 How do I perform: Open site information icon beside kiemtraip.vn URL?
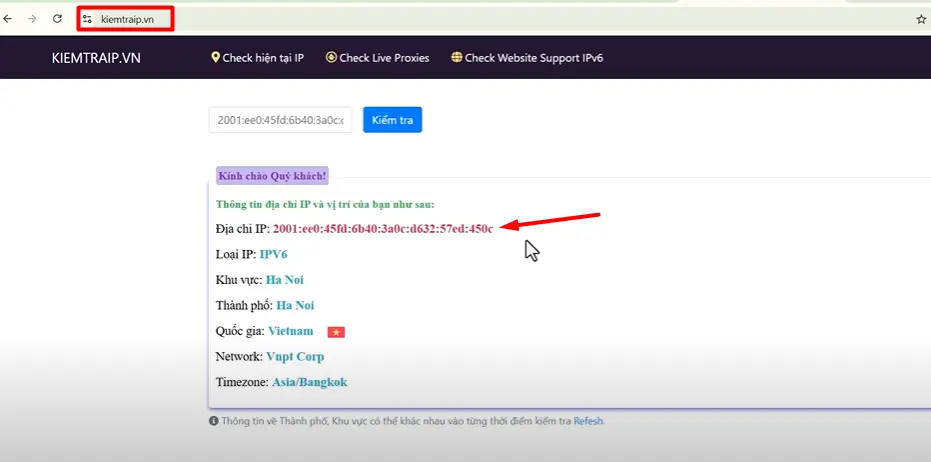[88, 18]
